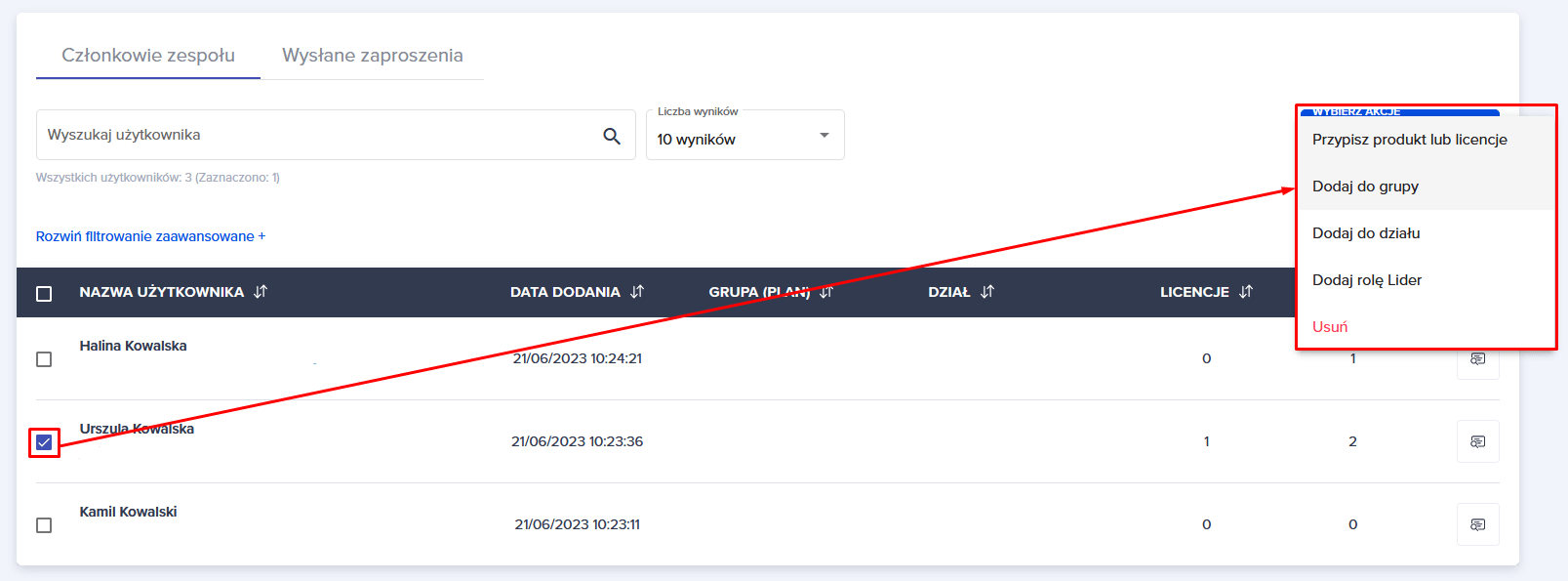Click Usuń in the actions menu
The image size is (1568, 581).
[1330, 327]
